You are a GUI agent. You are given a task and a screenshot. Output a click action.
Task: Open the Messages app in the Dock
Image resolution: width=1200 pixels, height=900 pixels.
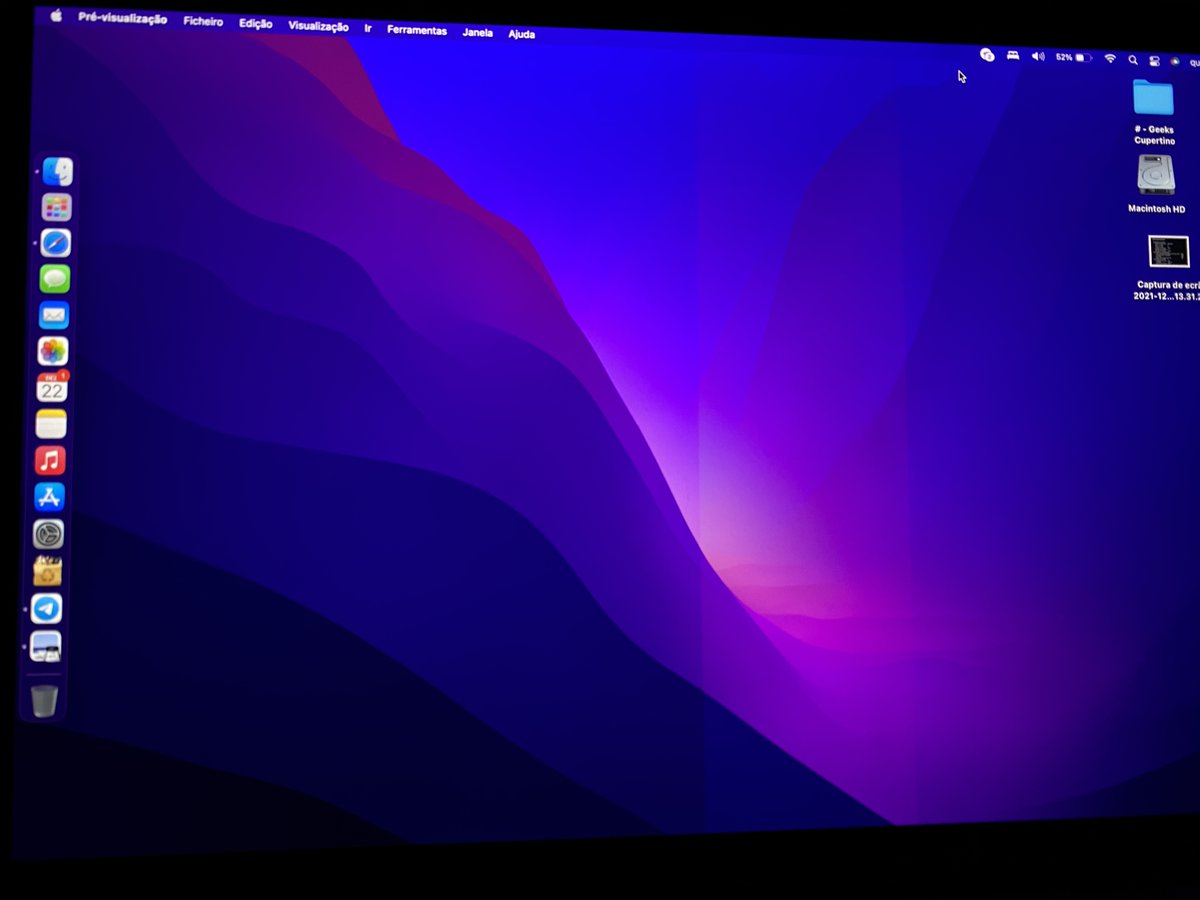point(55,277)
